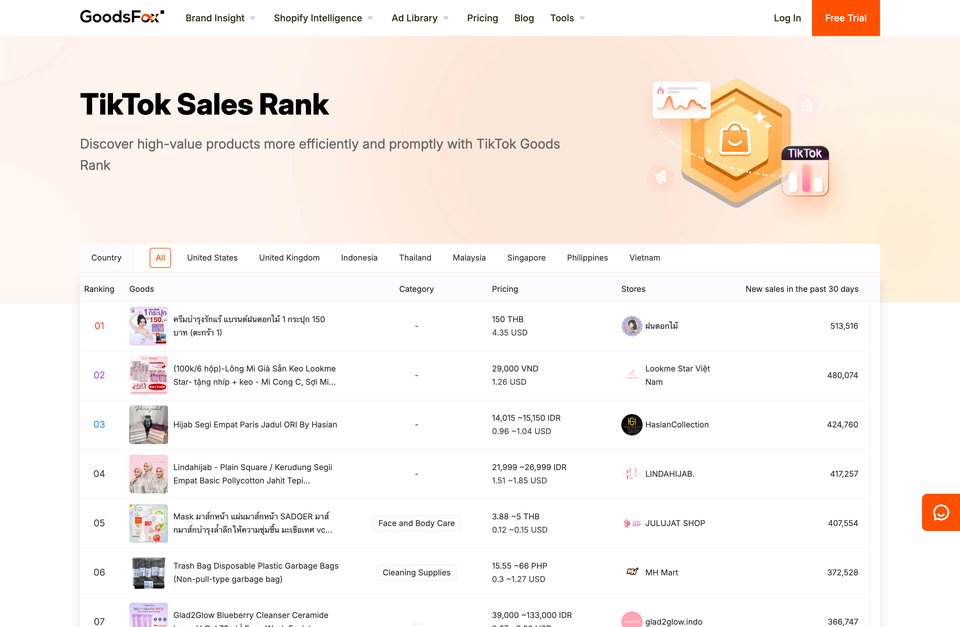Click the Face and Body Care category tag
Image resolution: width=960 pixels, height=627 pixels.
coord(416,523)
